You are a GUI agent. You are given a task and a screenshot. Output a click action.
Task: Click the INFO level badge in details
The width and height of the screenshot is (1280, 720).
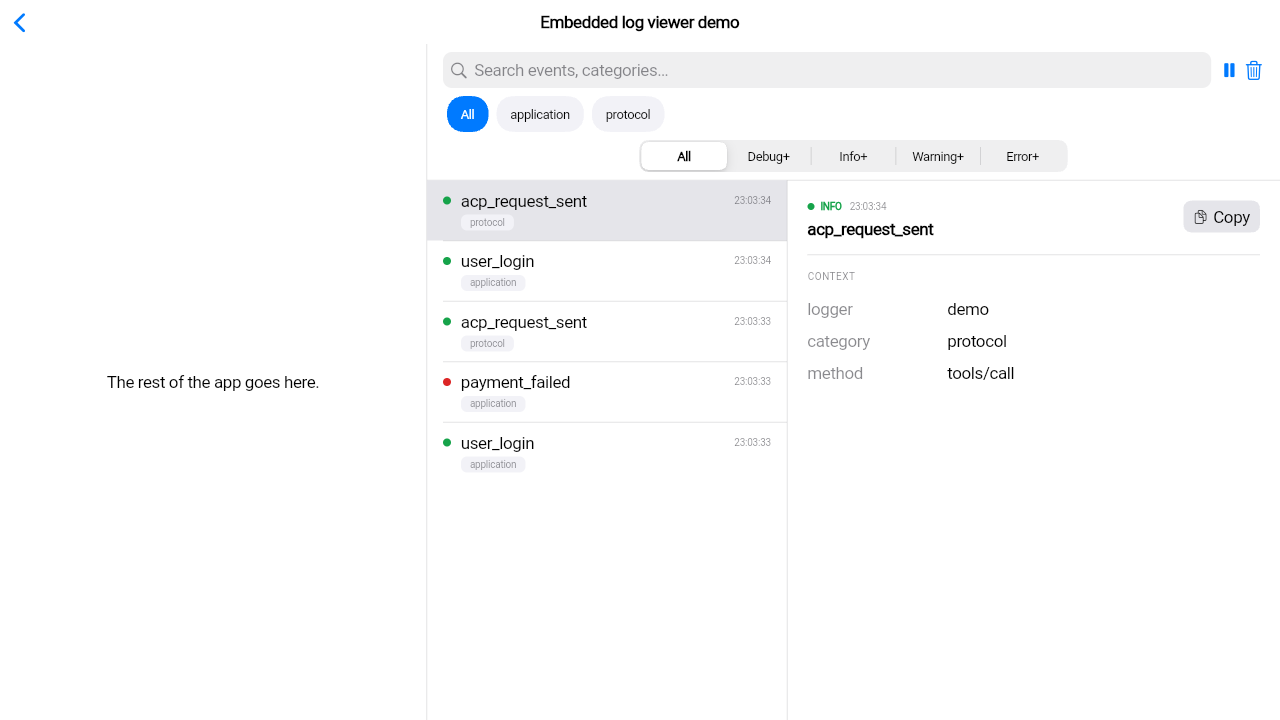825,206
